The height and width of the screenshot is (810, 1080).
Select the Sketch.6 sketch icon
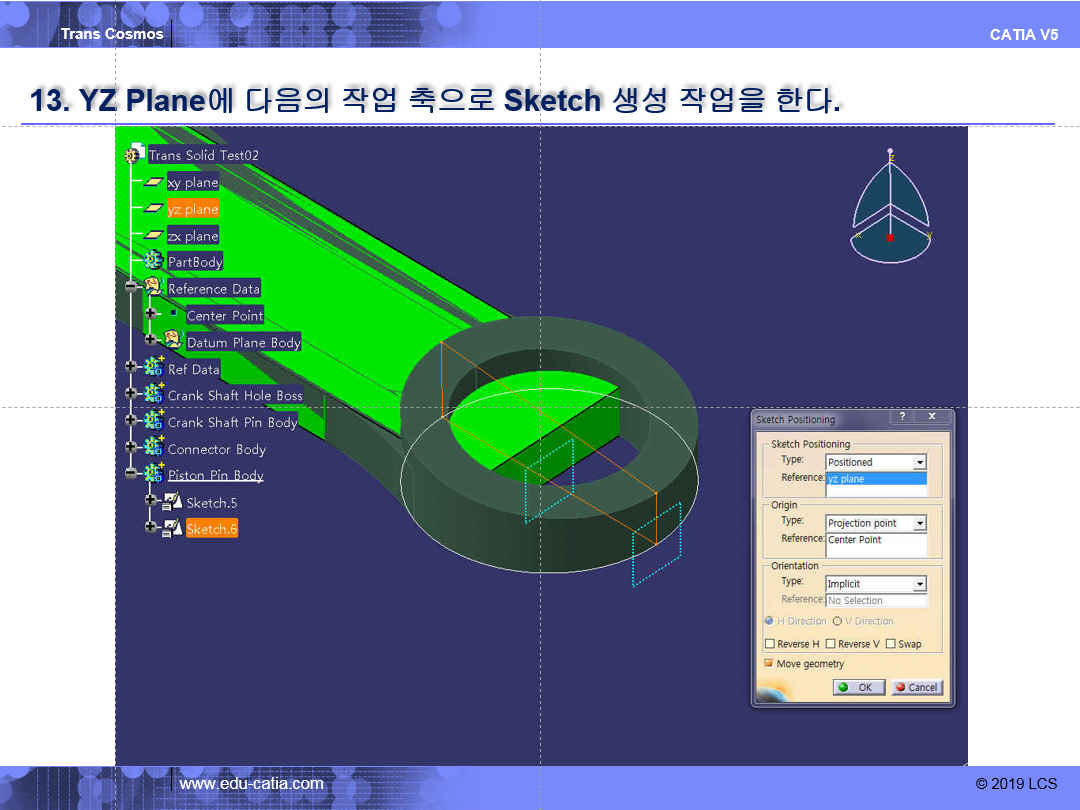[172, 528]
